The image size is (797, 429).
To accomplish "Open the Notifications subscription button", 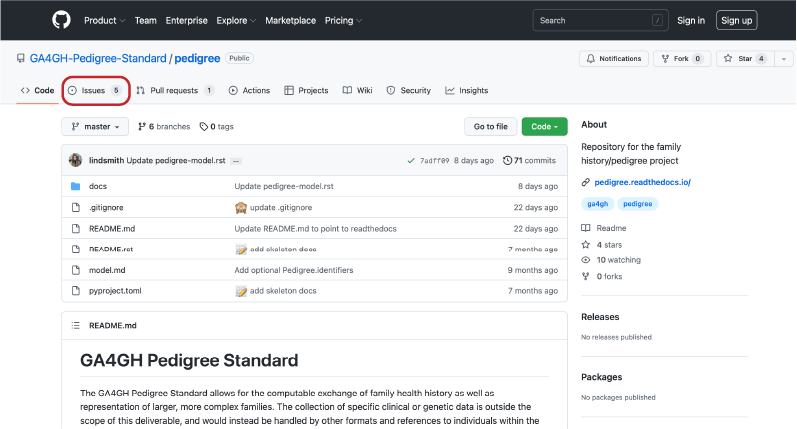I will tap(613, 59).
